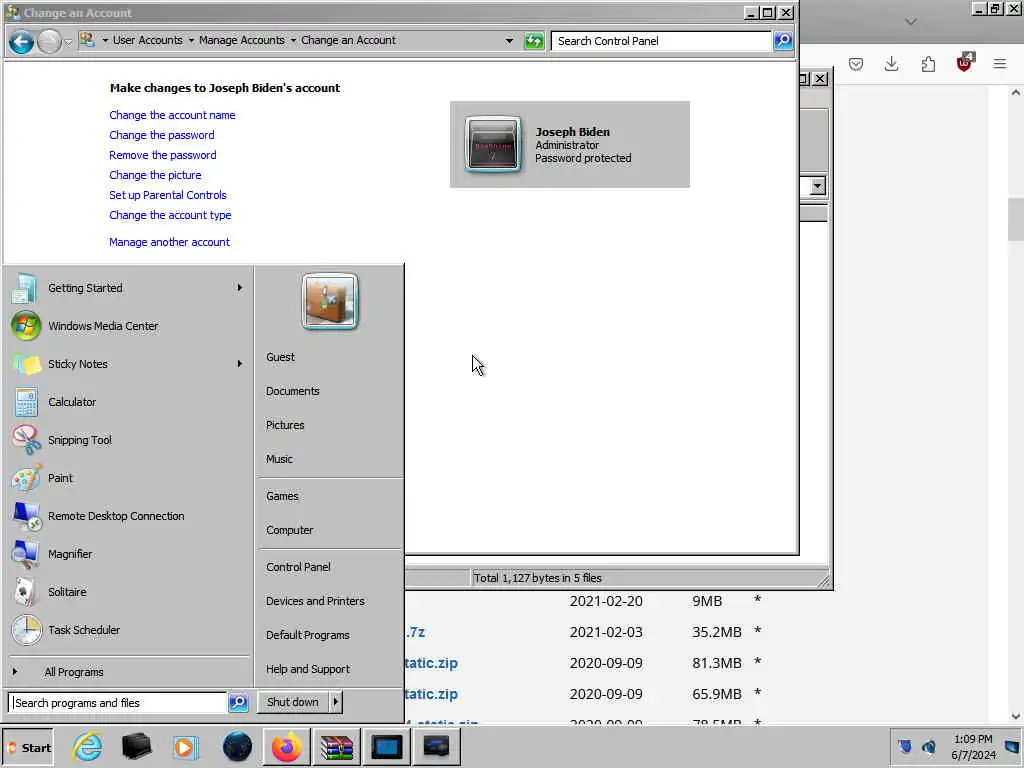
Task: Focus the Search Control Panel field
Action: point(661,40)
